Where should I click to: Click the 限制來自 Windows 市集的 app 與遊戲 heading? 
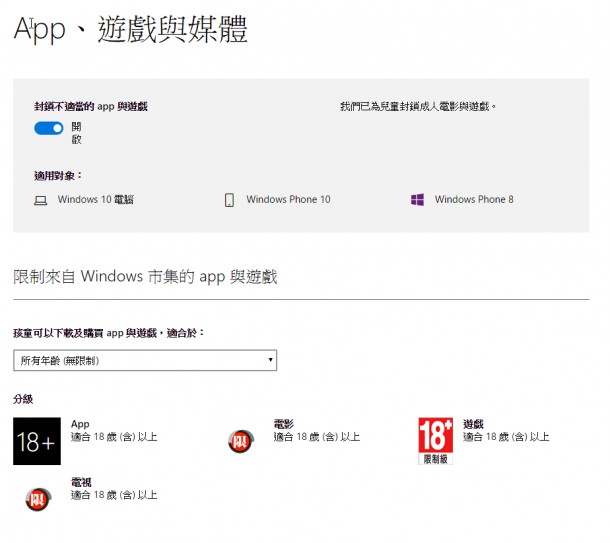[145, 277]
